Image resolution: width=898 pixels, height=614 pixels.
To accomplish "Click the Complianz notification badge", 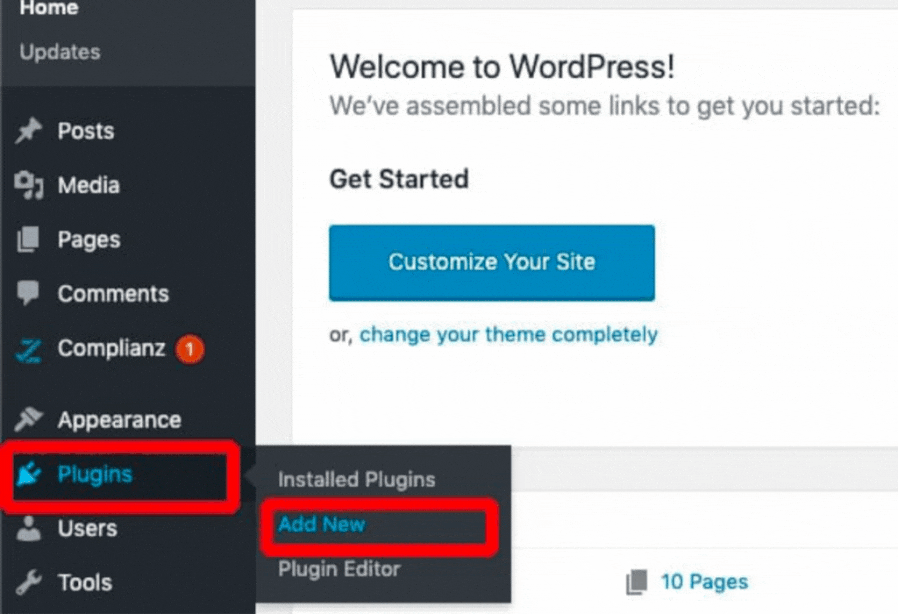I will (190, 349).
